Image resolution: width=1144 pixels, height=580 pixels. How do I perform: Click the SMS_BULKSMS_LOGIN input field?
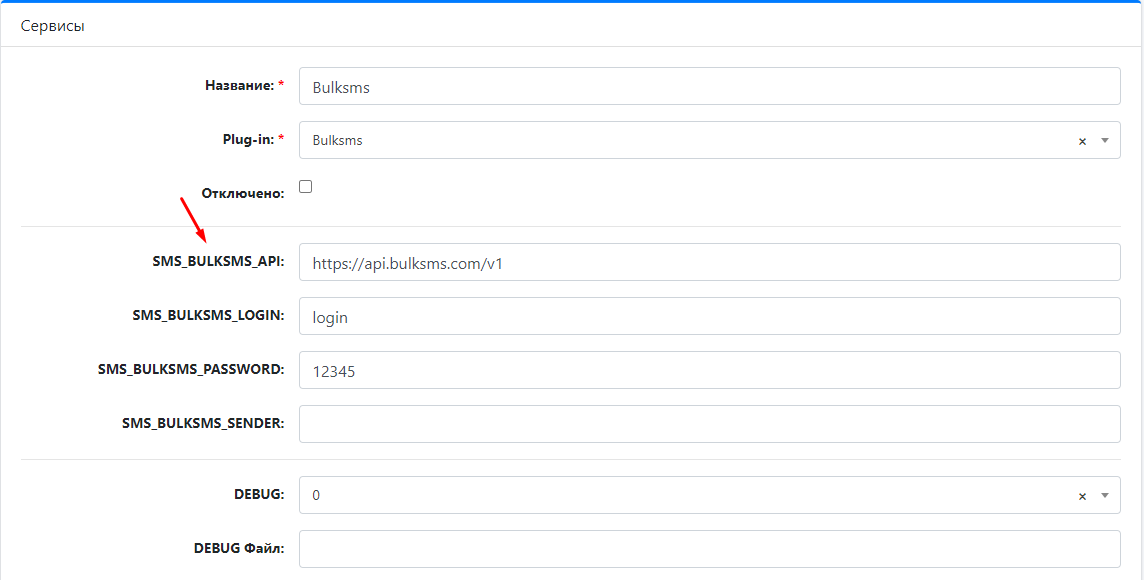(x=709, y=316)
